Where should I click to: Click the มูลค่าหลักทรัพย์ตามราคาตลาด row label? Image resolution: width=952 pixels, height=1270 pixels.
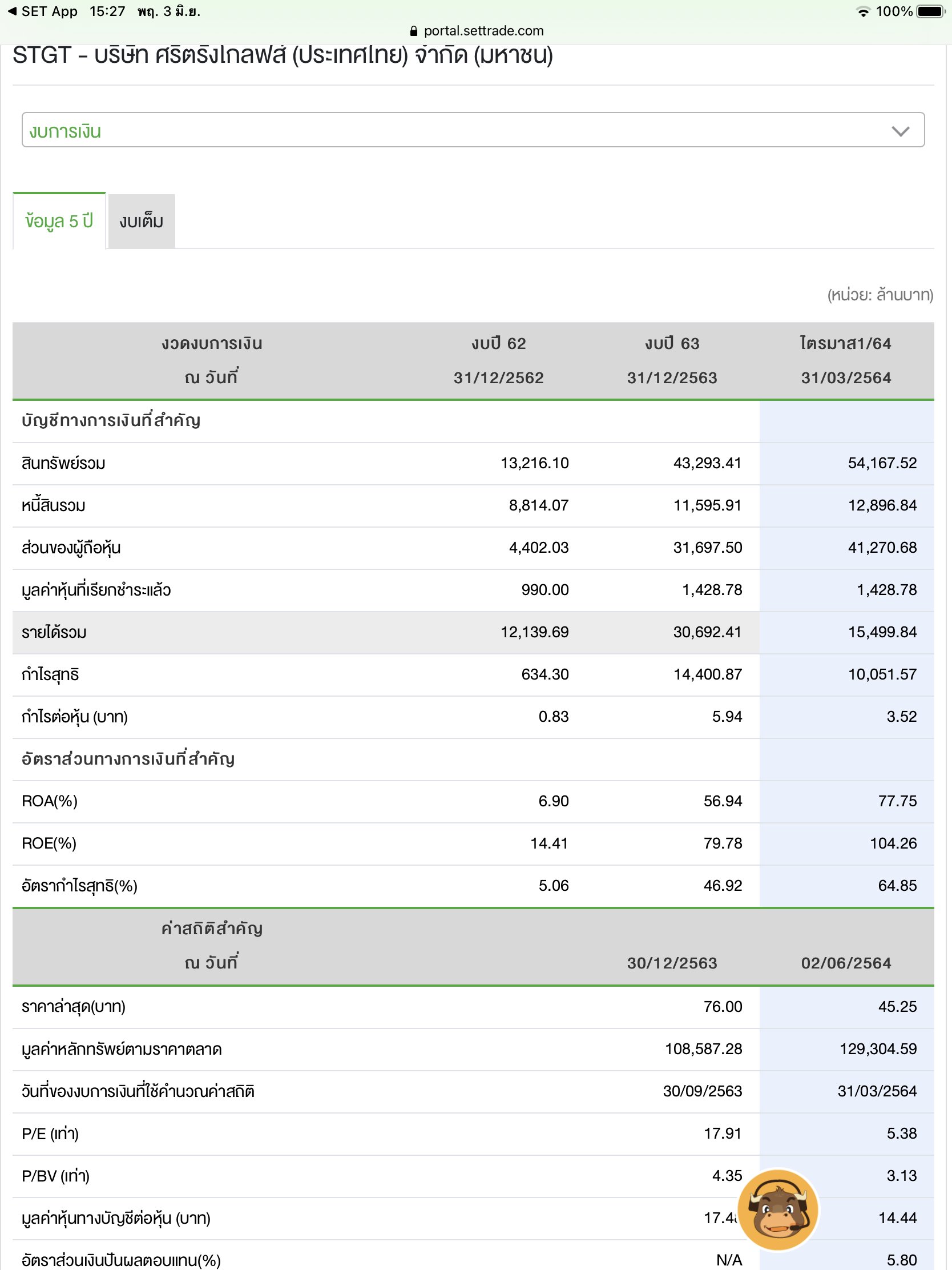[x=122, y=1049]
